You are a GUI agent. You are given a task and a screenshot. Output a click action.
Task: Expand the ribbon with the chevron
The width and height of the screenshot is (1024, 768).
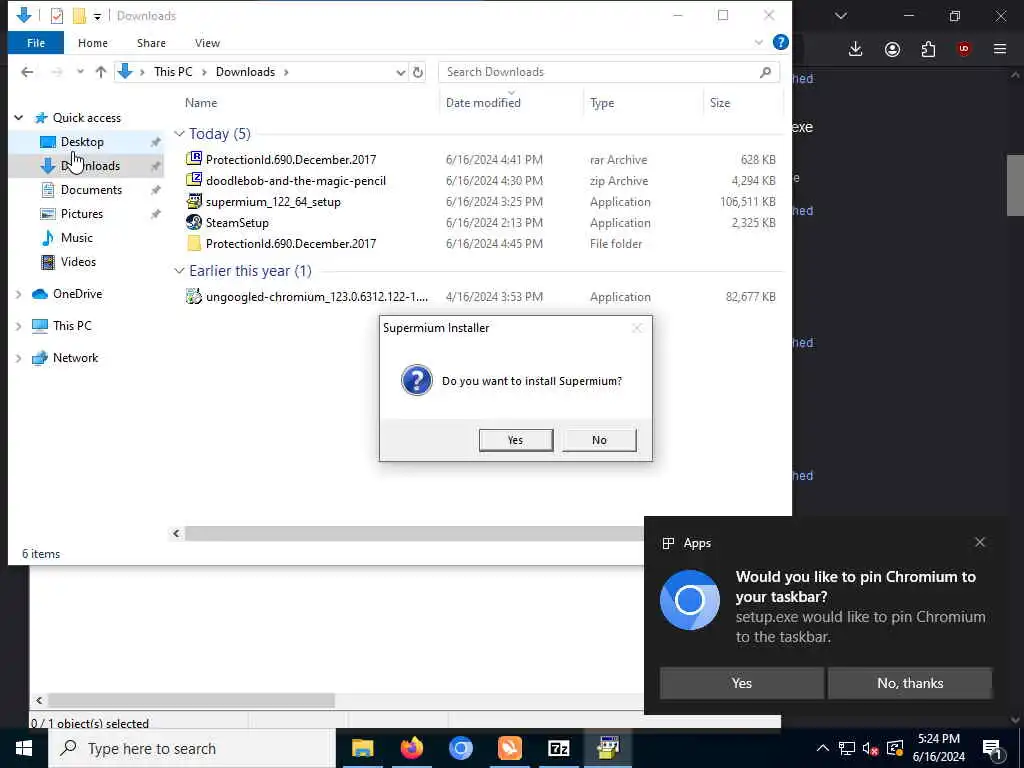pos(758,42)
